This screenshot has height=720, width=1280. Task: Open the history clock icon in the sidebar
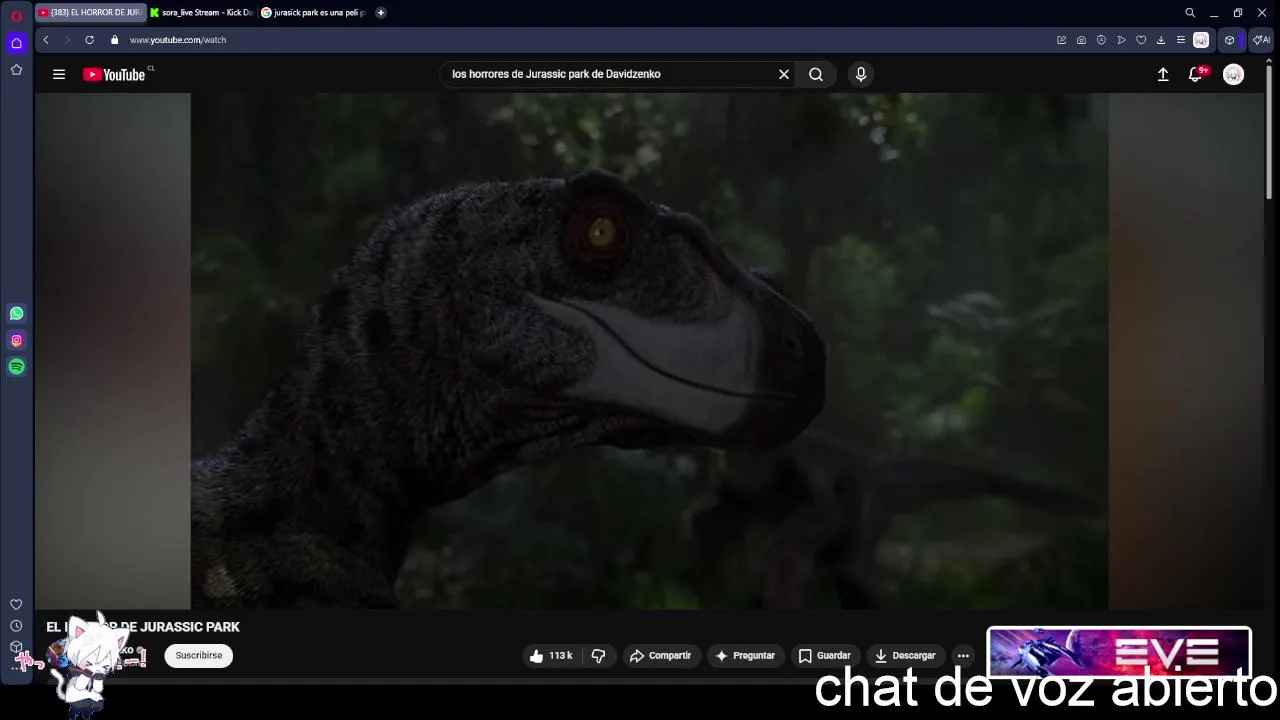16,626
